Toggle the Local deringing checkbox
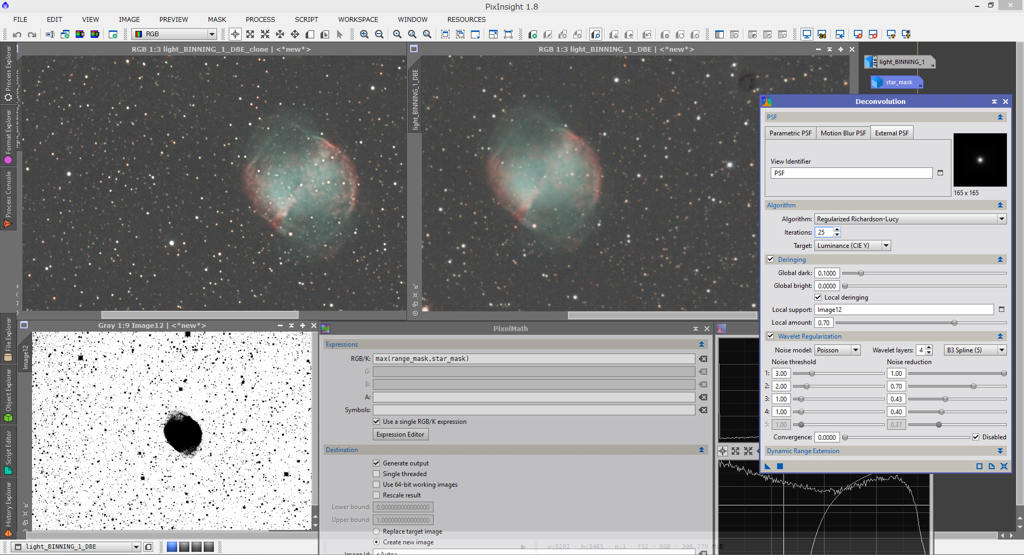Screen dimensions: 1024x555 (818, 297)
